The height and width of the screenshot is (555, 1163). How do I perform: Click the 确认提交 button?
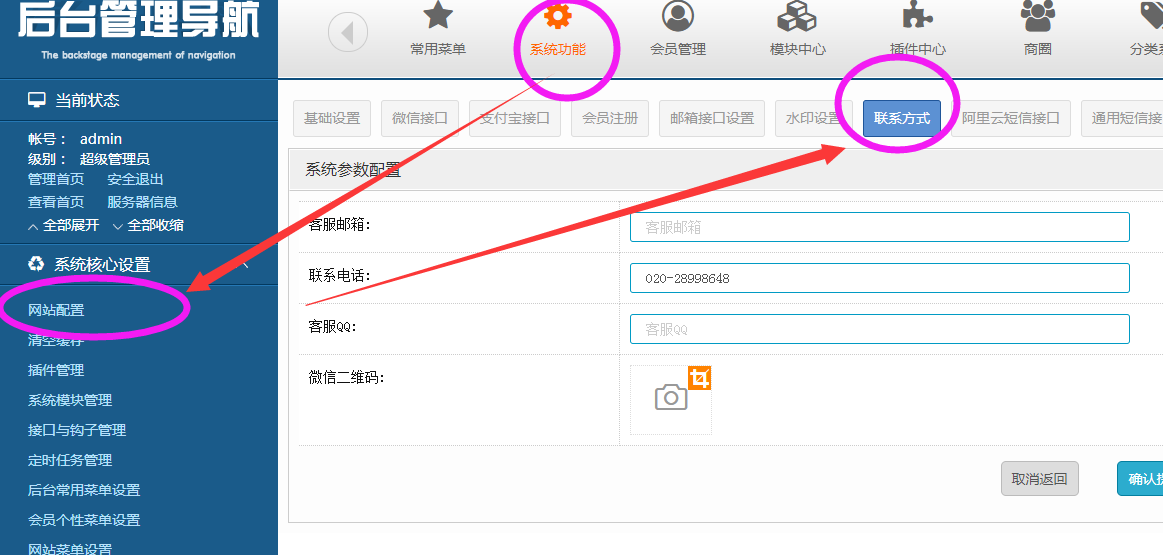pyautogui.click(x=1140, y=479)
